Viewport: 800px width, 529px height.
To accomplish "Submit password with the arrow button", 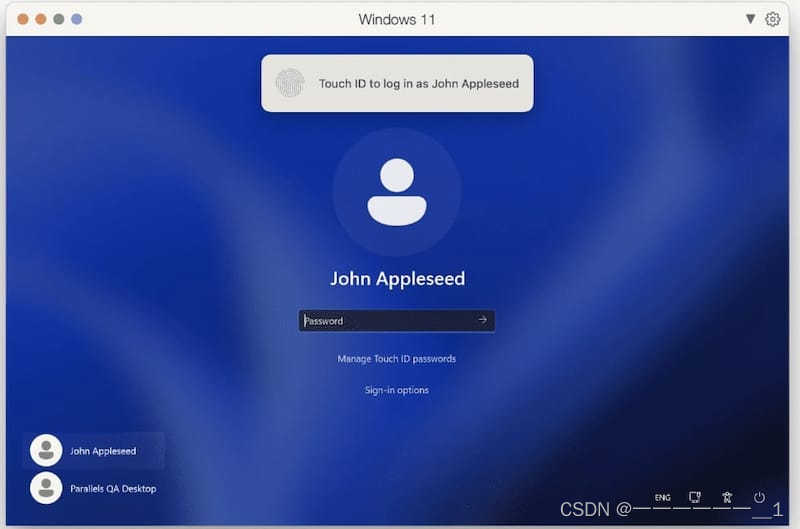I will 483,320.
